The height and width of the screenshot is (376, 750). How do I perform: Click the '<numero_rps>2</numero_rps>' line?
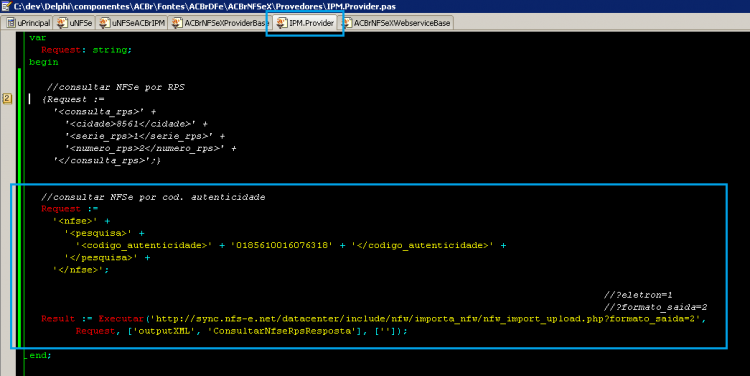[151, 148]
